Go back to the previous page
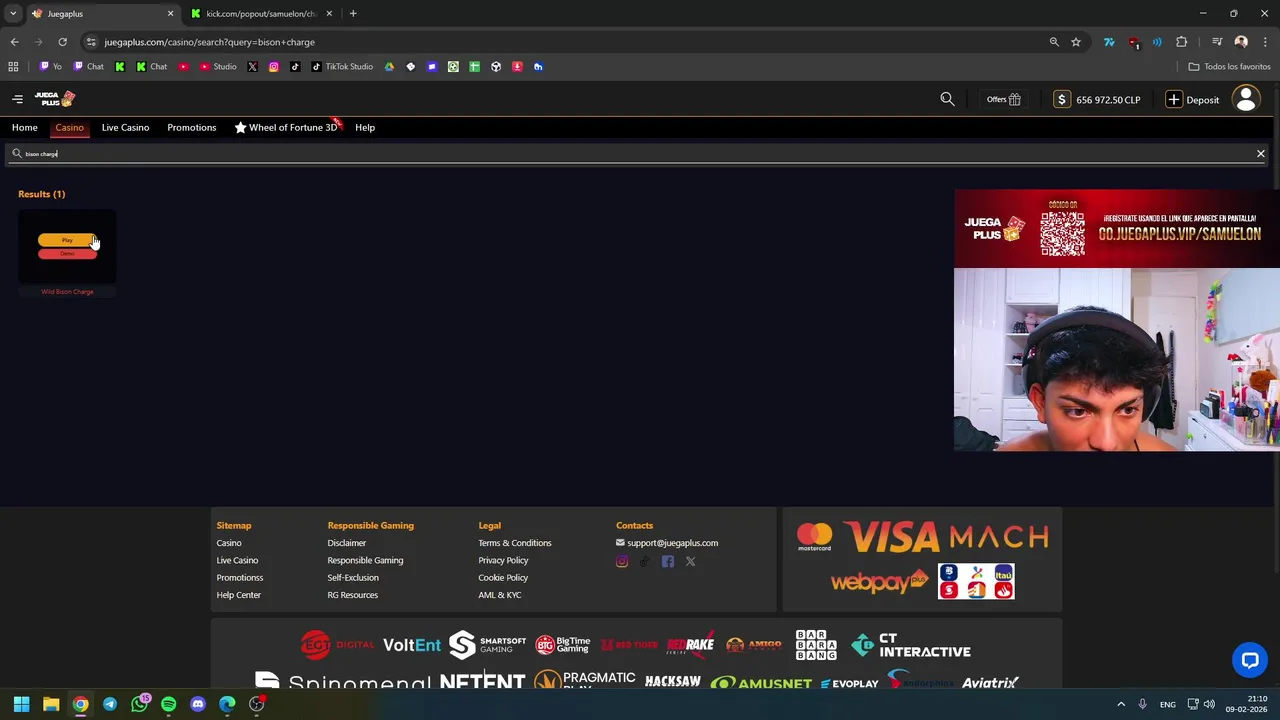 (x=14, y=42)
